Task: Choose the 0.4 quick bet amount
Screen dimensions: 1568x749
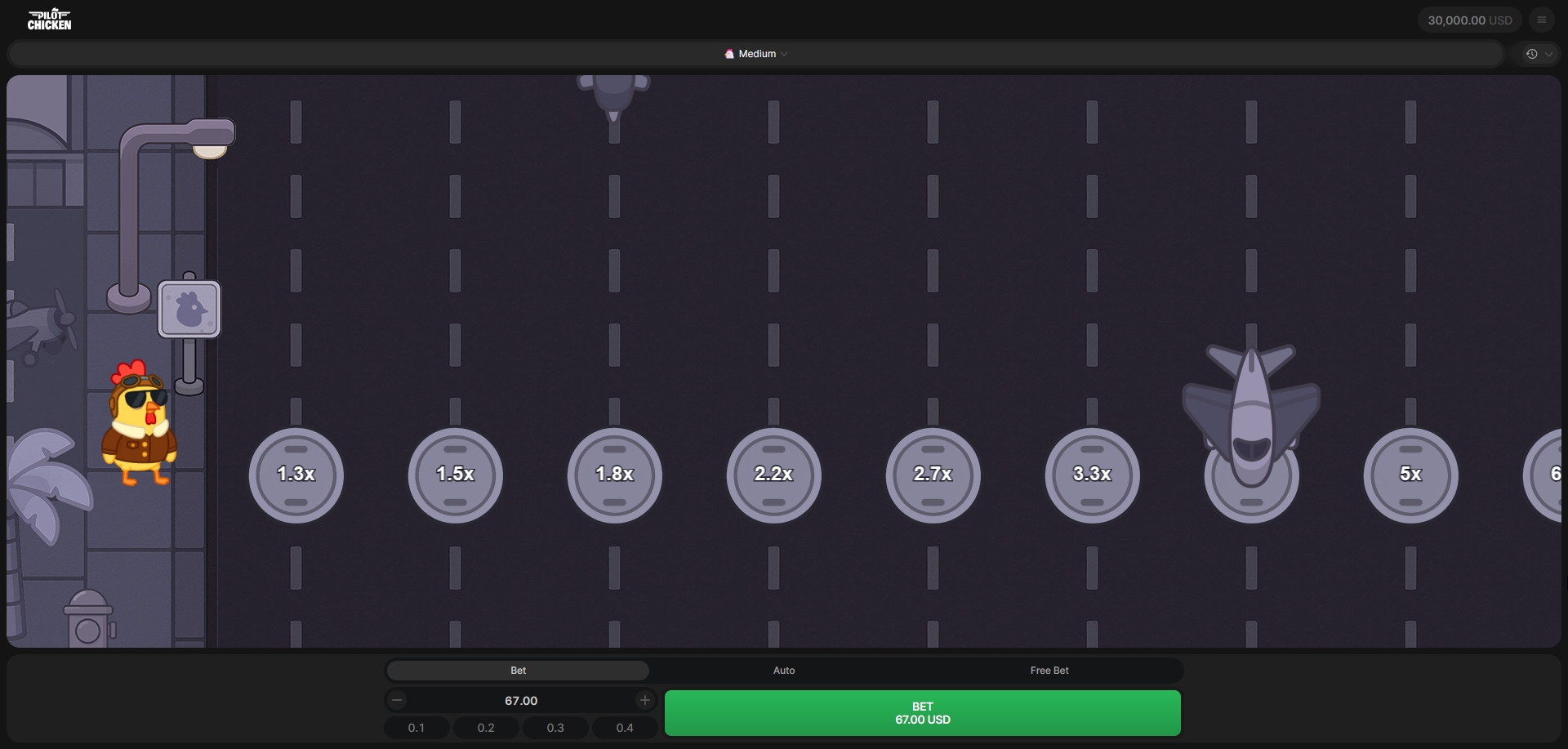Action: (x=625, y=728)
